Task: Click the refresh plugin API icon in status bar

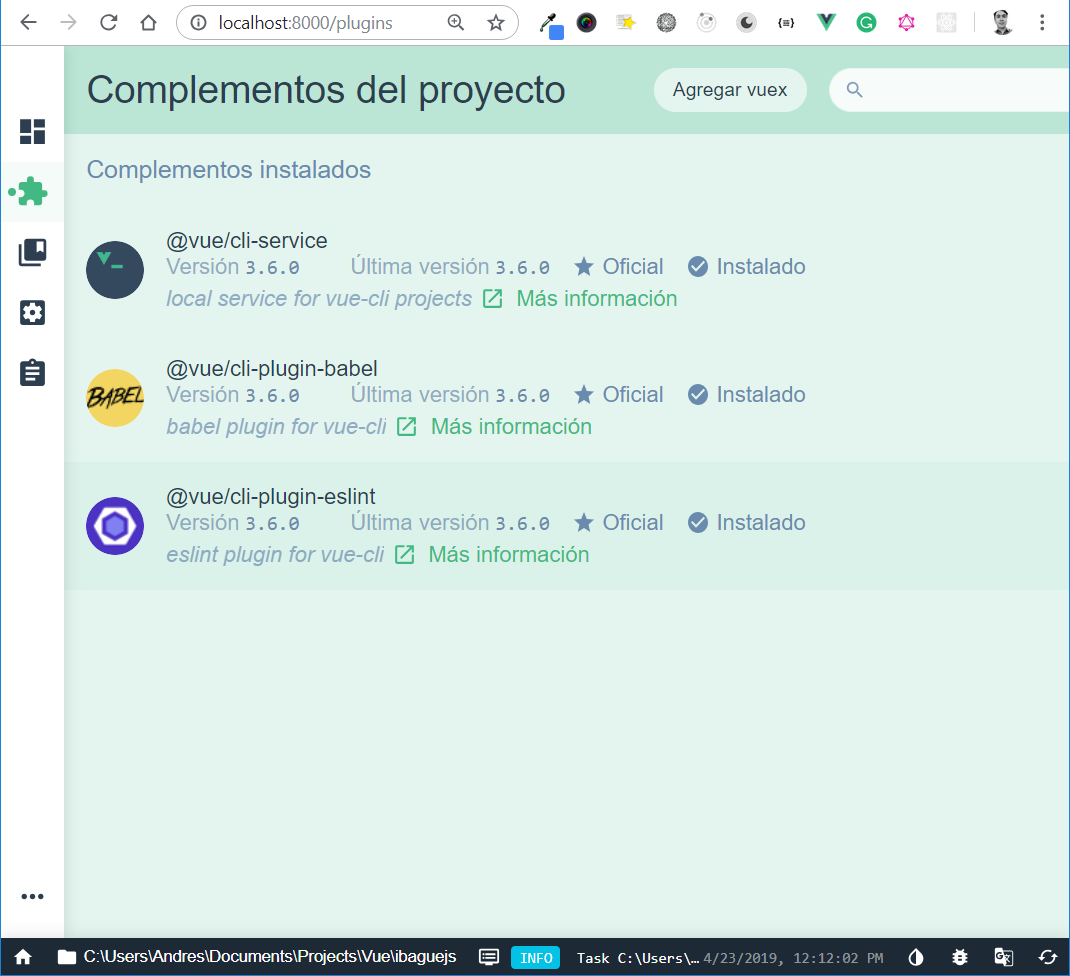Action: pyautogui.click(x=1047, y=958)
